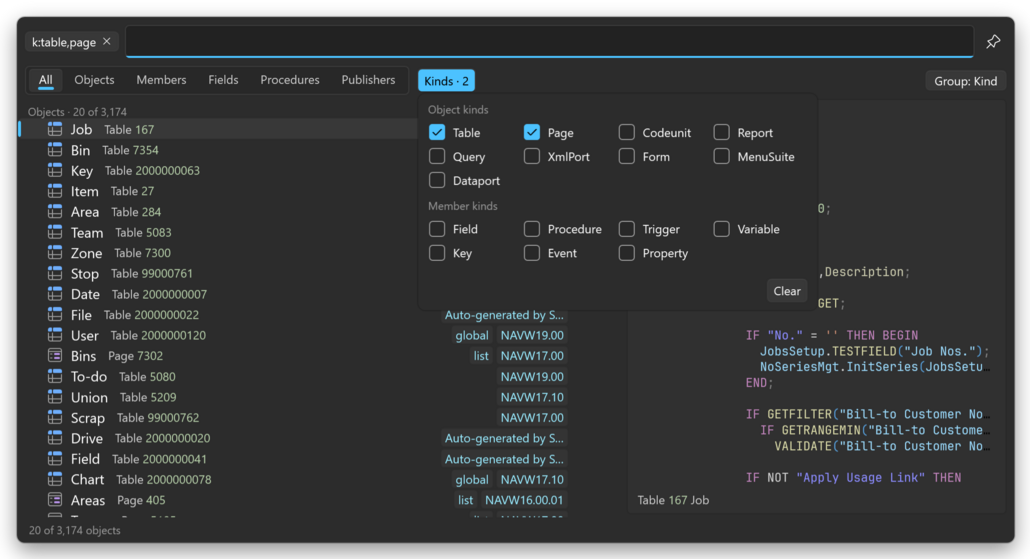Click the list tag on the Bins row

click(481, 356)
